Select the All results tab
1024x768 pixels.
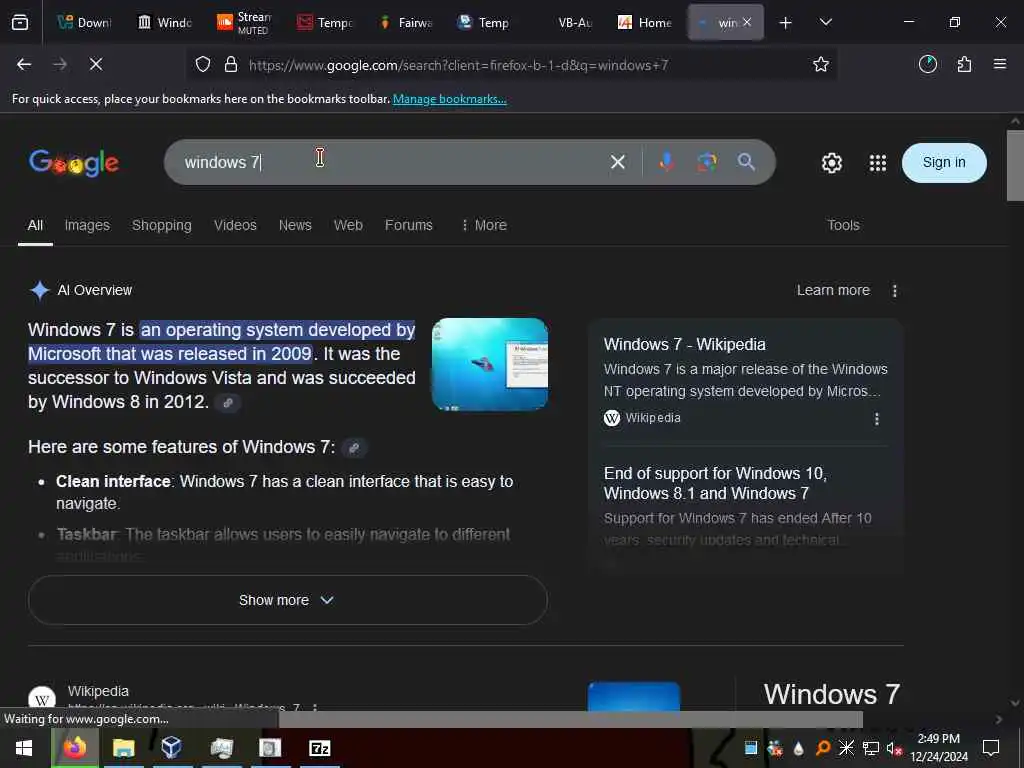[35, 225]
